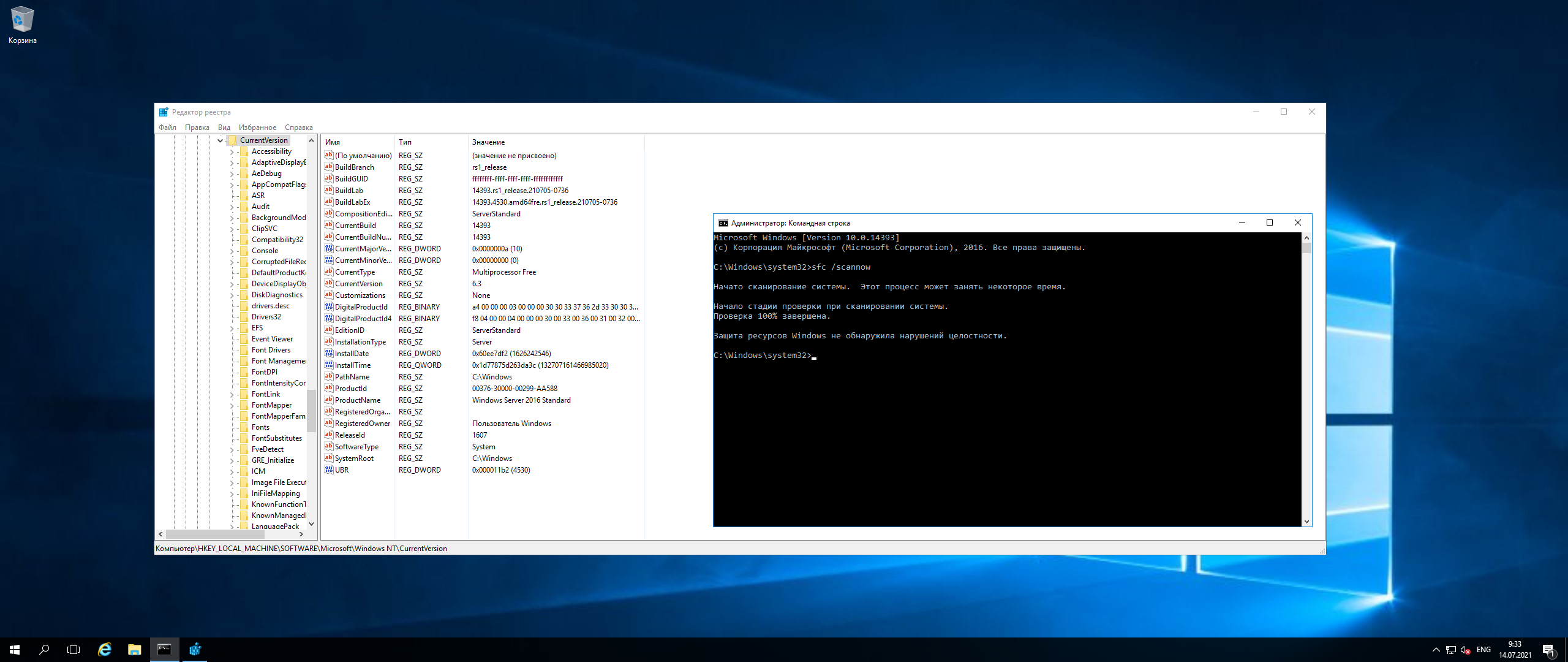The width and height of the screenshot is (1568, 662).
Task: Click the Command Prompt title bar icon
Action: 723,223
